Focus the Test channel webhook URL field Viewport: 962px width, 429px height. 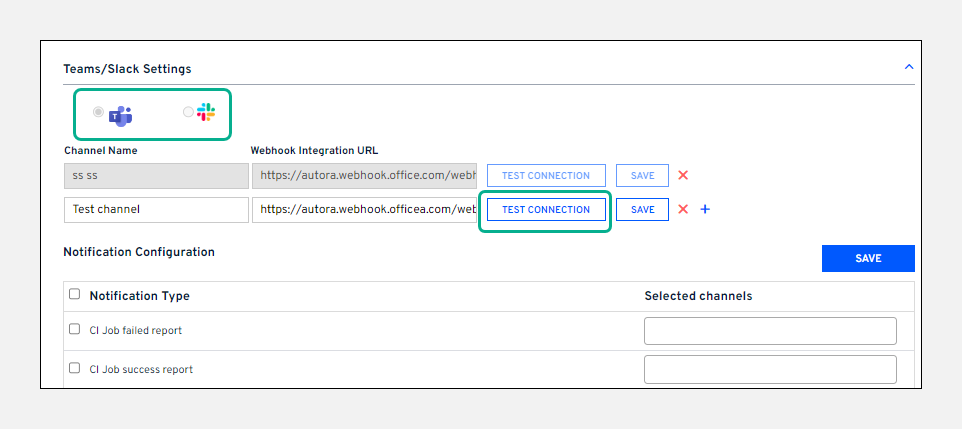(x=364, y=210)
